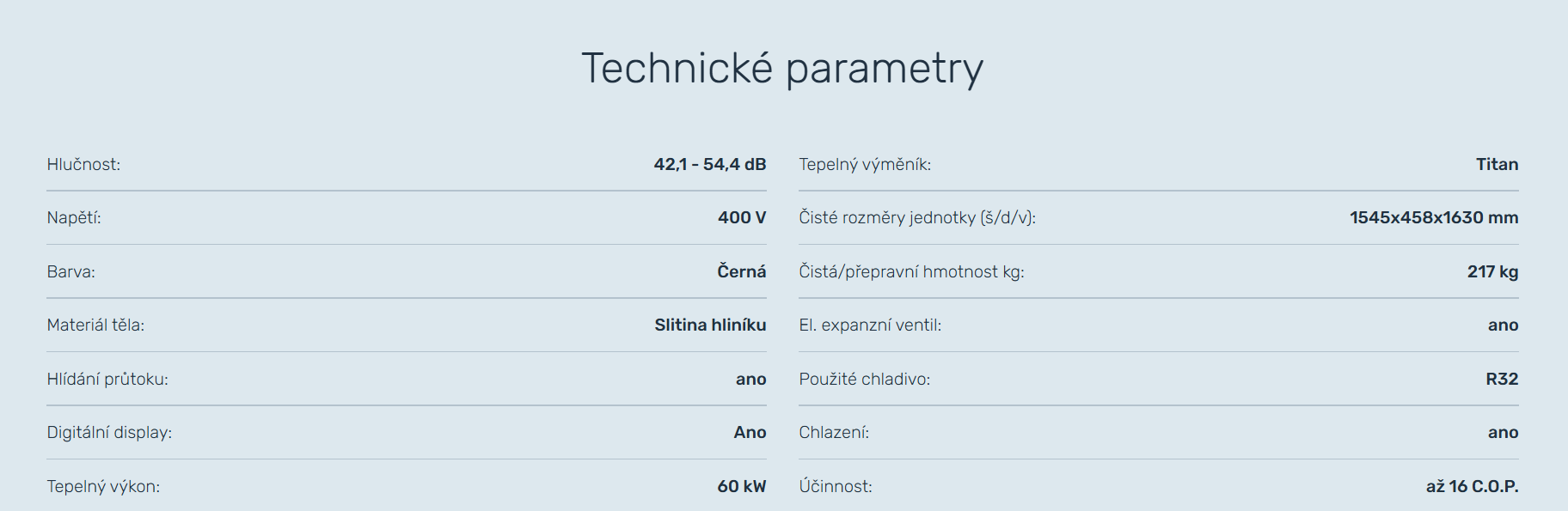The image size is (1568, 511).
Task: Select the "Černá" color value
Action: [x=741, y=271]
